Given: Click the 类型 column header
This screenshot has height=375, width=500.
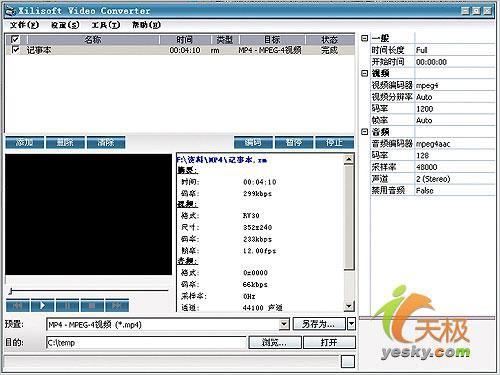Looking at the screenshot, I should [x=225, y=40].
